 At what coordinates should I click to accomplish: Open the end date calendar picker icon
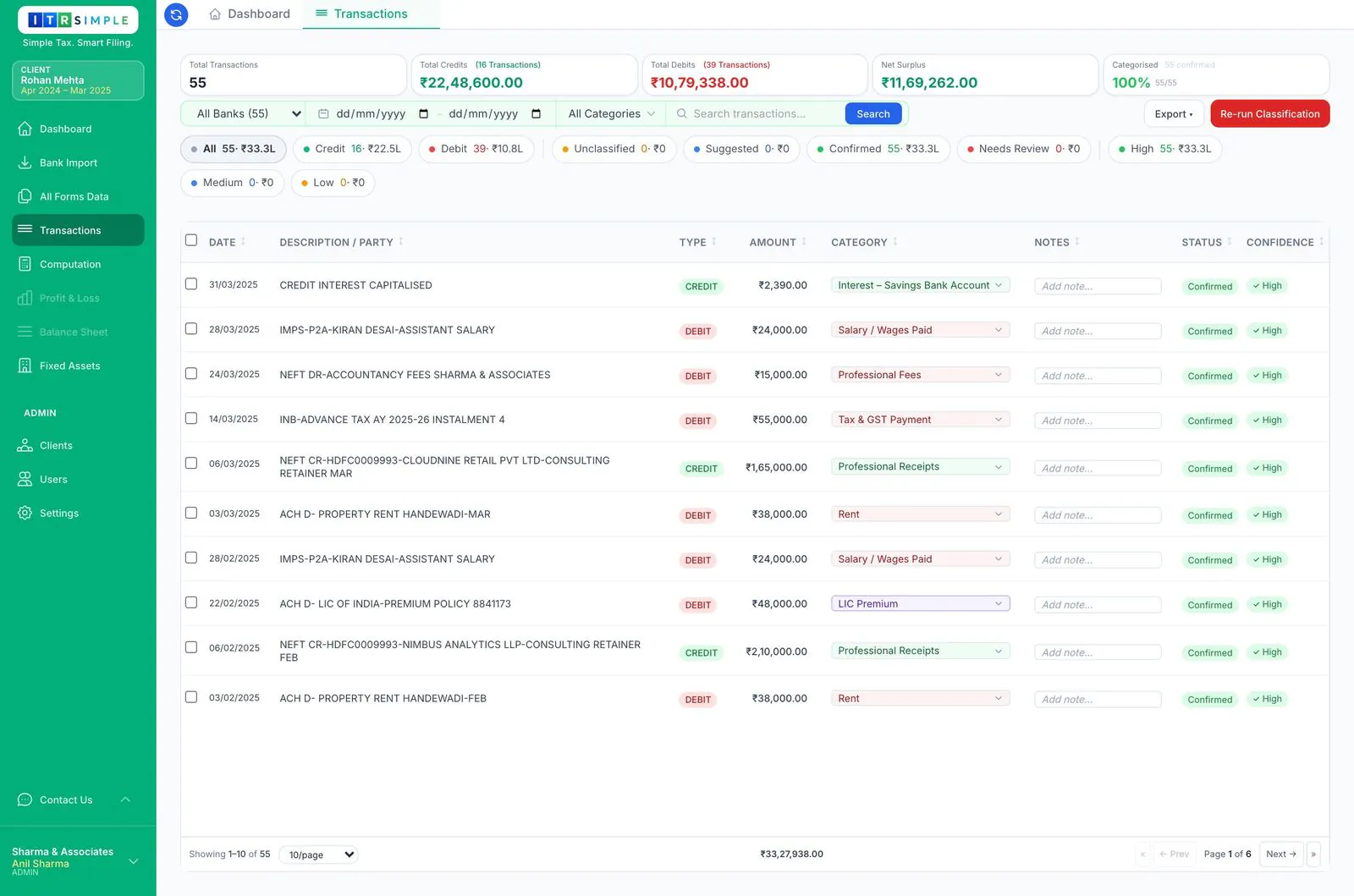536,113
